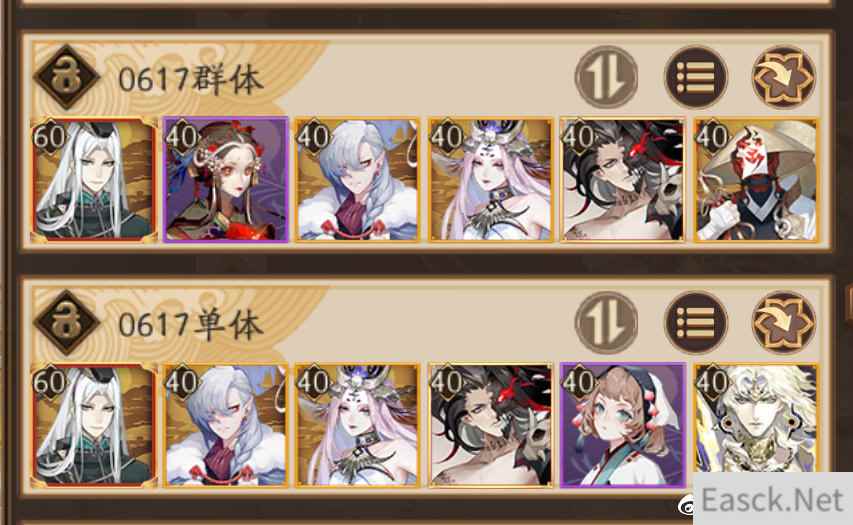Open the list menu icon for 0617单体
The height and width of the screenshot is (525, 853).
696,323
